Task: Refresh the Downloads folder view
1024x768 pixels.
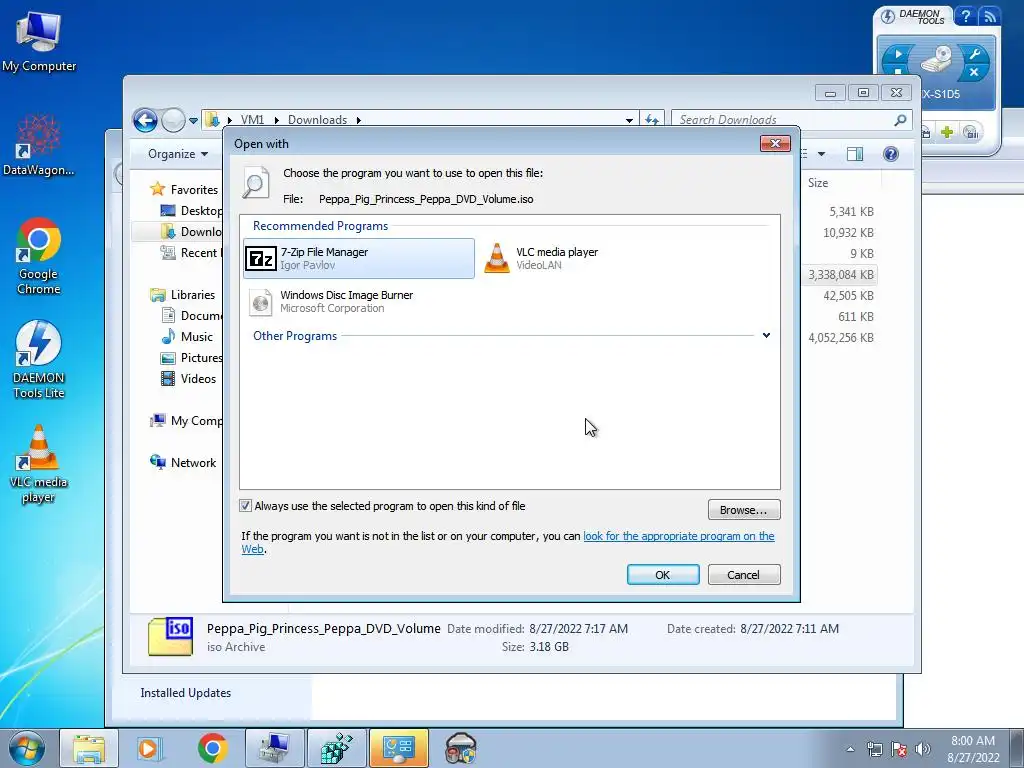Action: click(652, 120)
